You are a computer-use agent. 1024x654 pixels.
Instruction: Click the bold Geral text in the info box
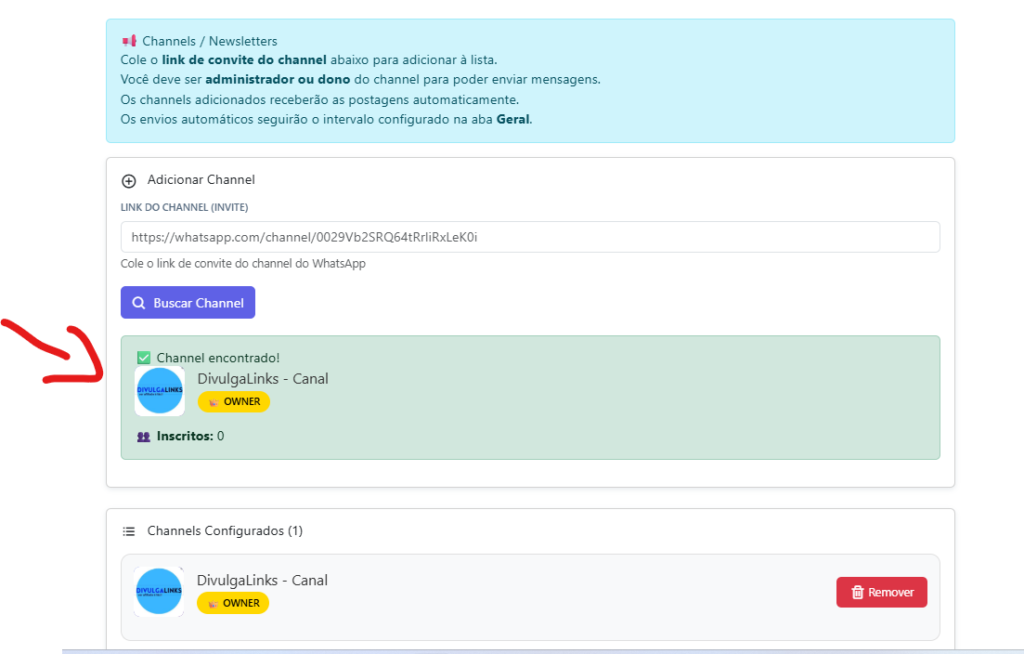click(513, 119)
